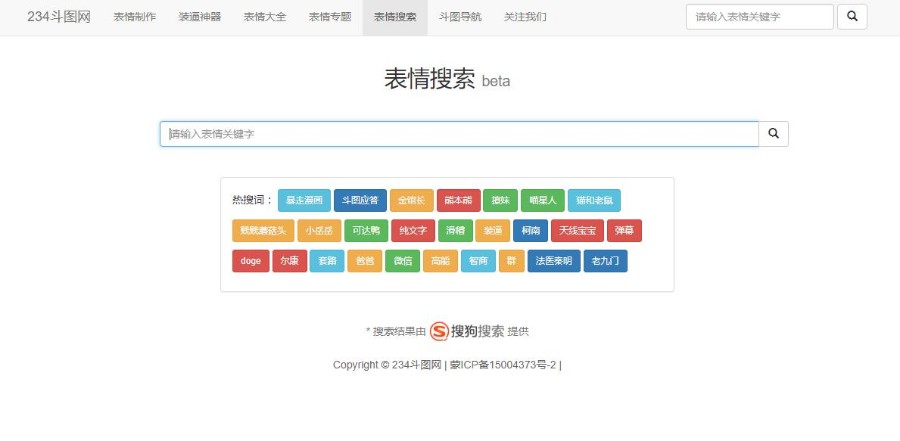Open the 关注我们 menu item
900x441 pixels.
(525, 17)
